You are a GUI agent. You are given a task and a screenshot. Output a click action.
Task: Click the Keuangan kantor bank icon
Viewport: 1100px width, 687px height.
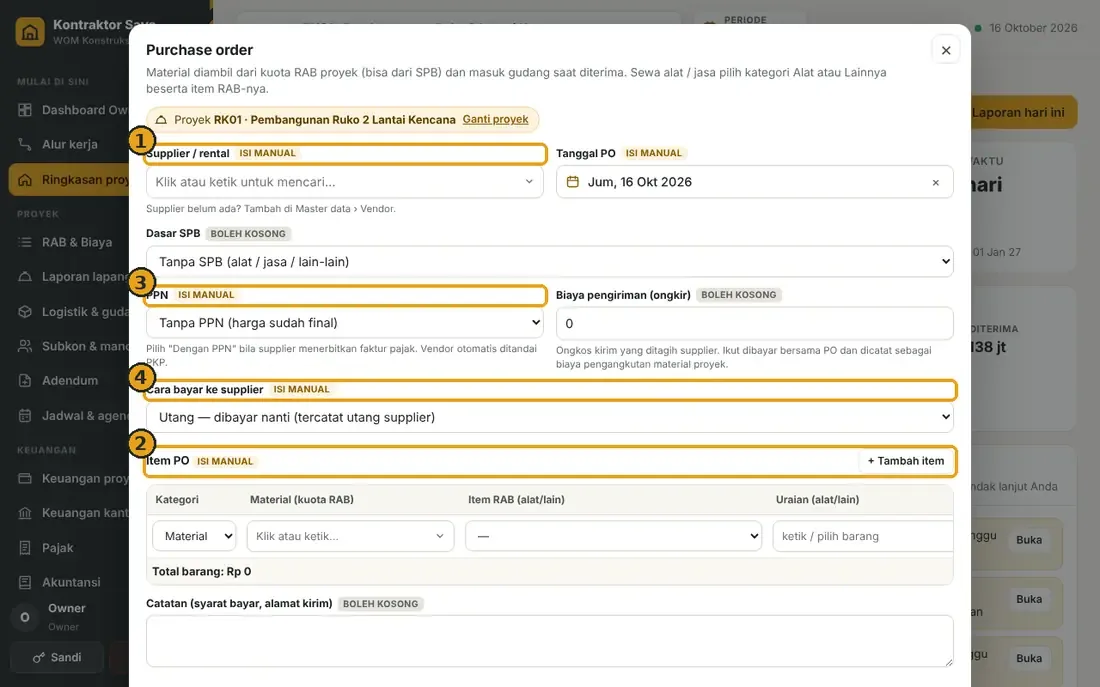tap(25, 513)
